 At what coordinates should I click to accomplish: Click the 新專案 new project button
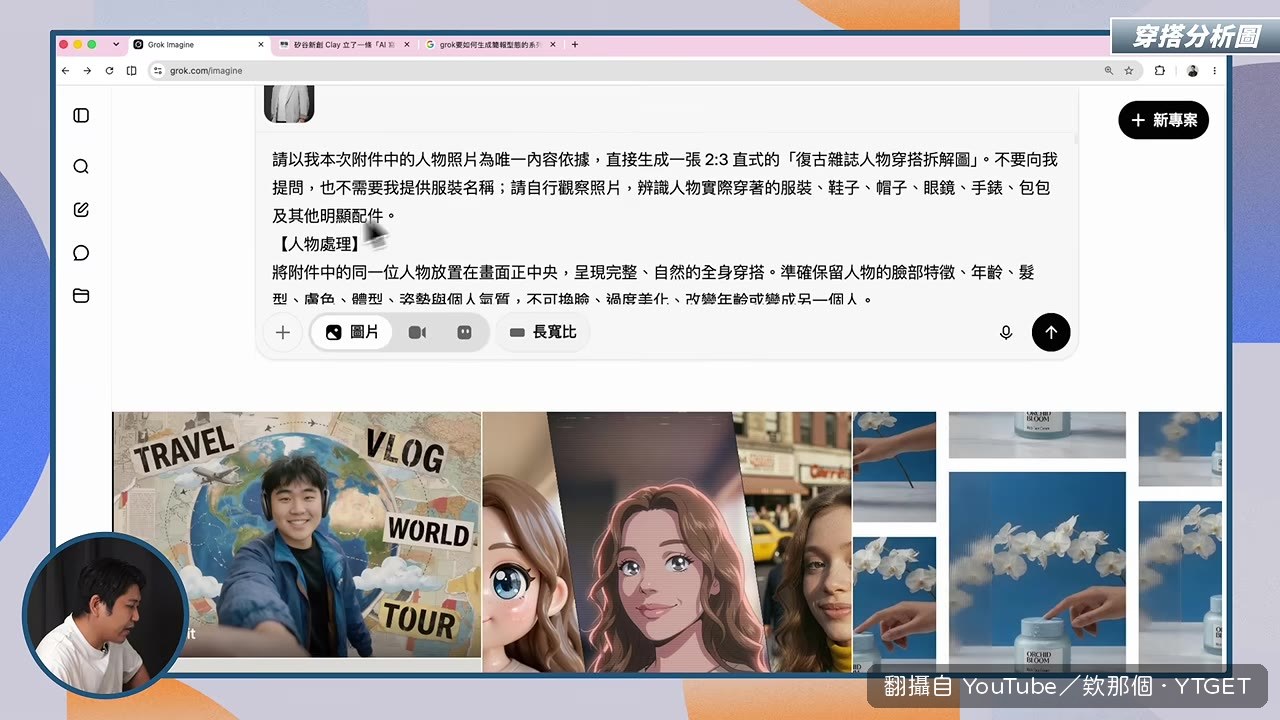(1164, 120)
